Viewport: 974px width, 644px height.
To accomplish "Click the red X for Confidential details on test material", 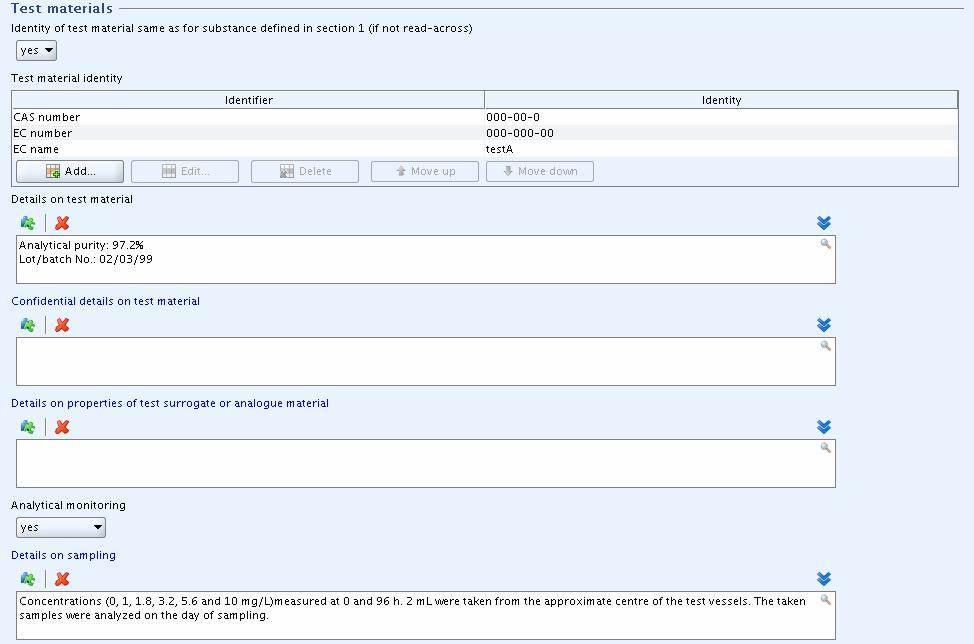I will coord(61,325).
